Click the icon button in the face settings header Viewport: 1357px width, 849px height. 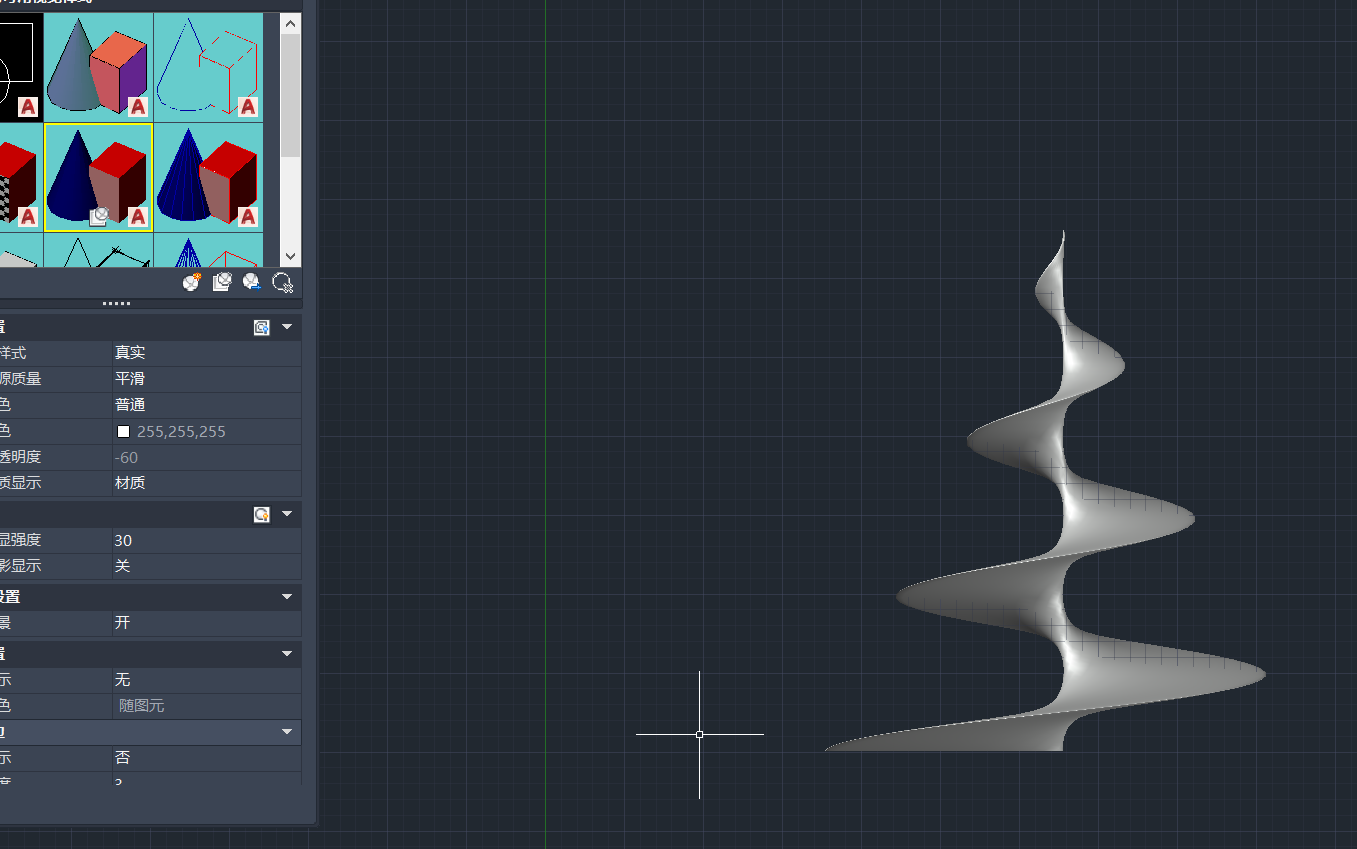click(262, 327)
